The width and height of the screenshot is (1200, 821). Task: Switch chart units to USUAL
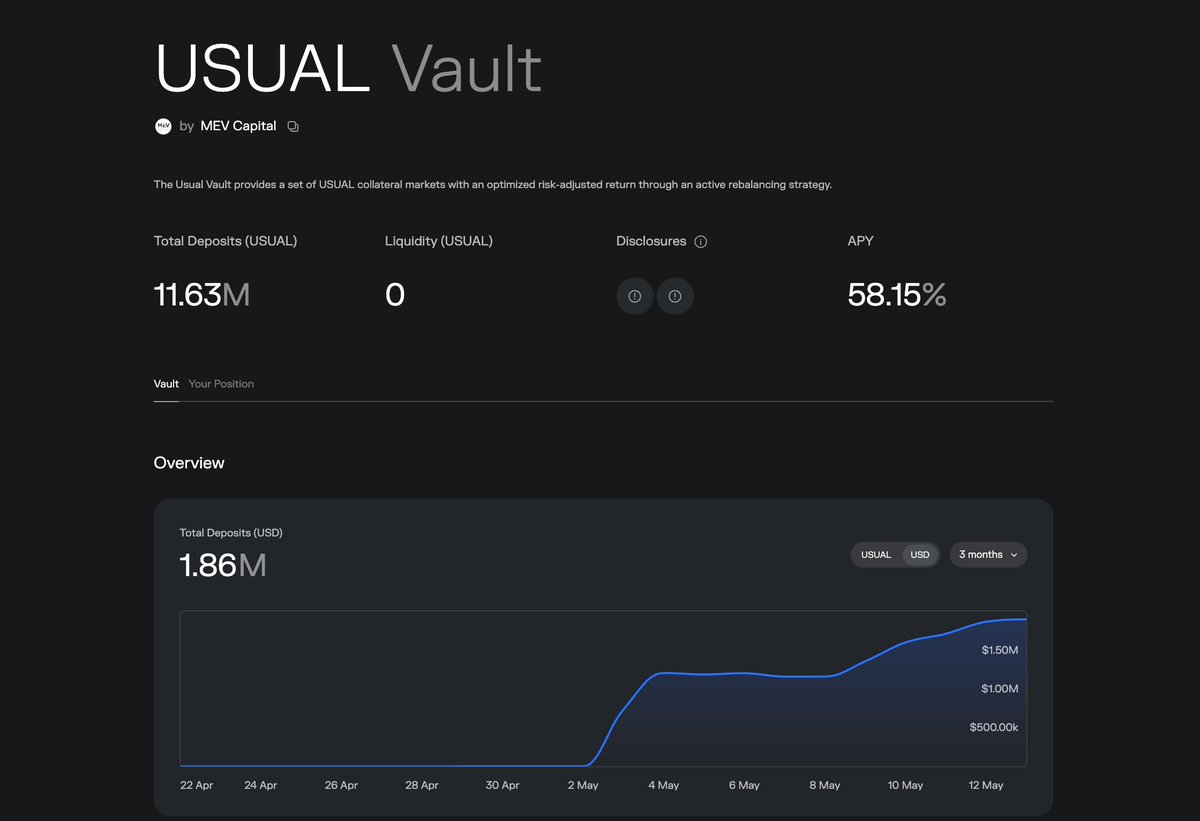pos(876,555)
